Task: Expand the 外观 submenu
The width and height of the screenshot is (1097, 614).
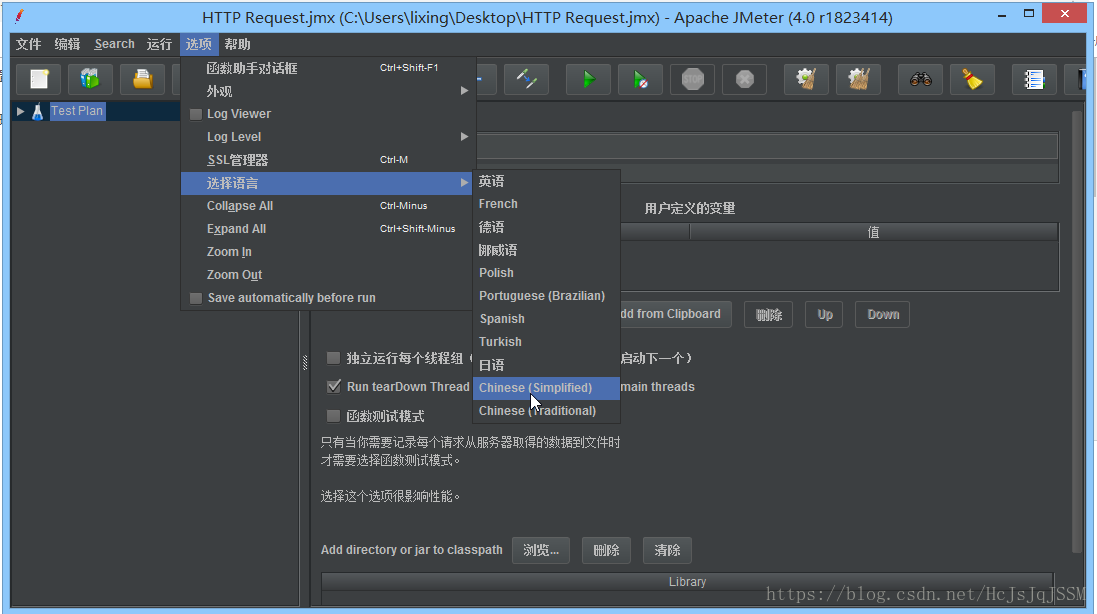Action: point(327,91)
